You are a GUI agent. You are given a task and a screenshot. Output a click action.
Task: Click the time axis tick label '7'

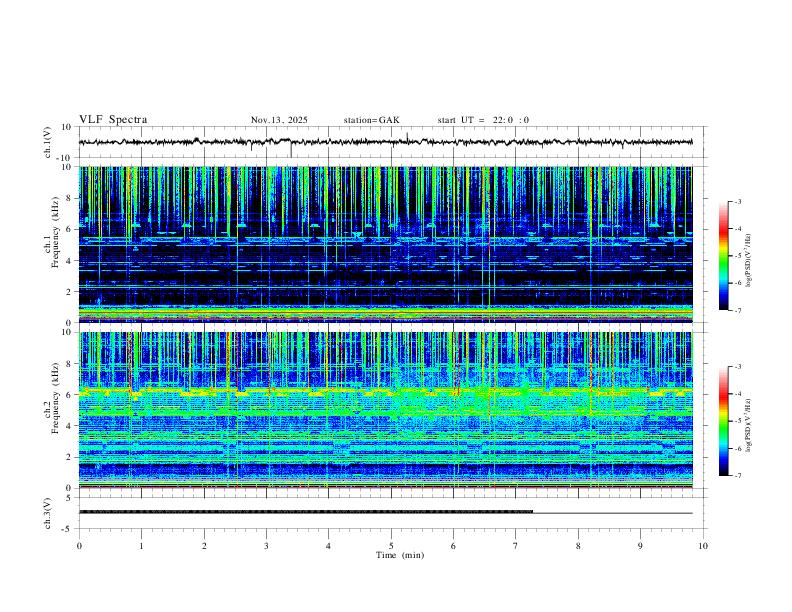click(516, 546)
